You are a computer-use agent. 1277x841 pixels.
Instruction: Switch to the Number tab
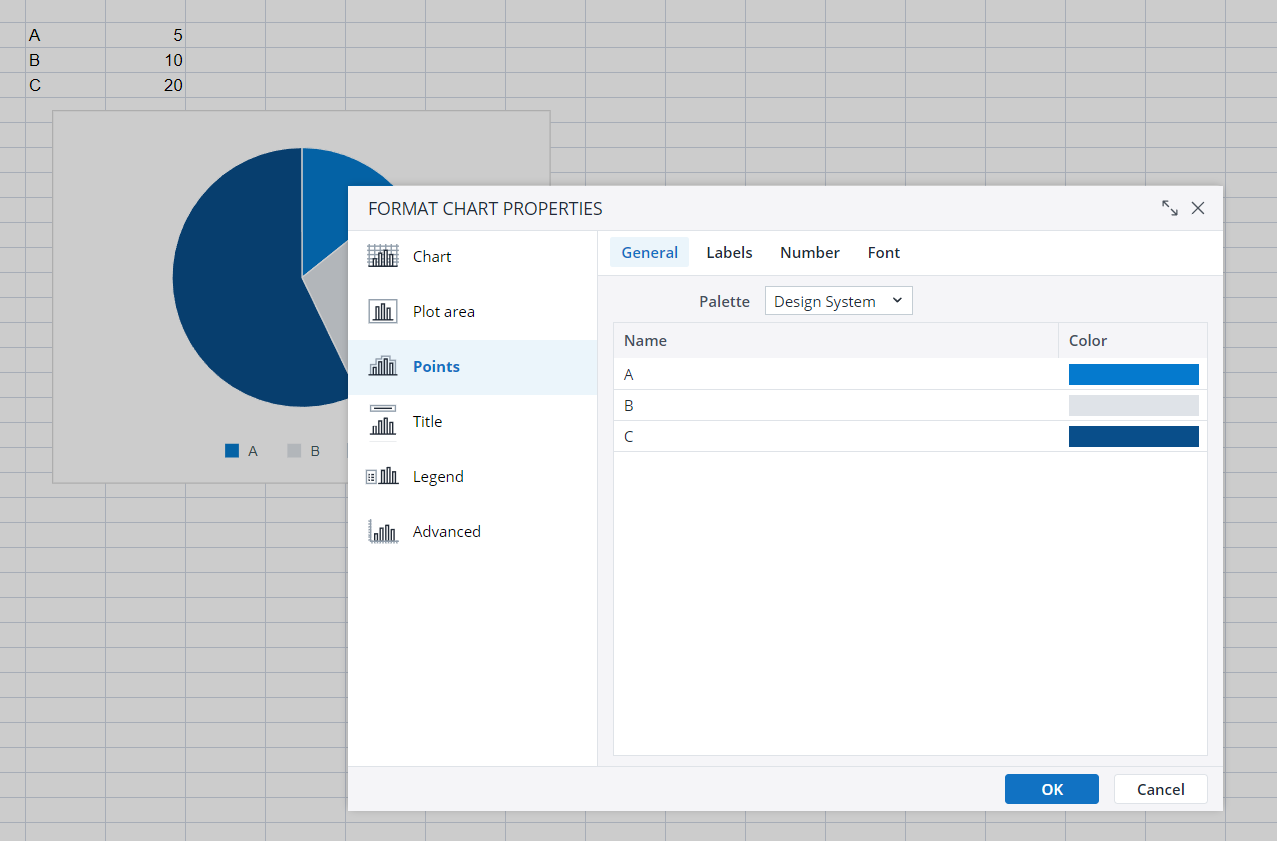pos(809,253)
